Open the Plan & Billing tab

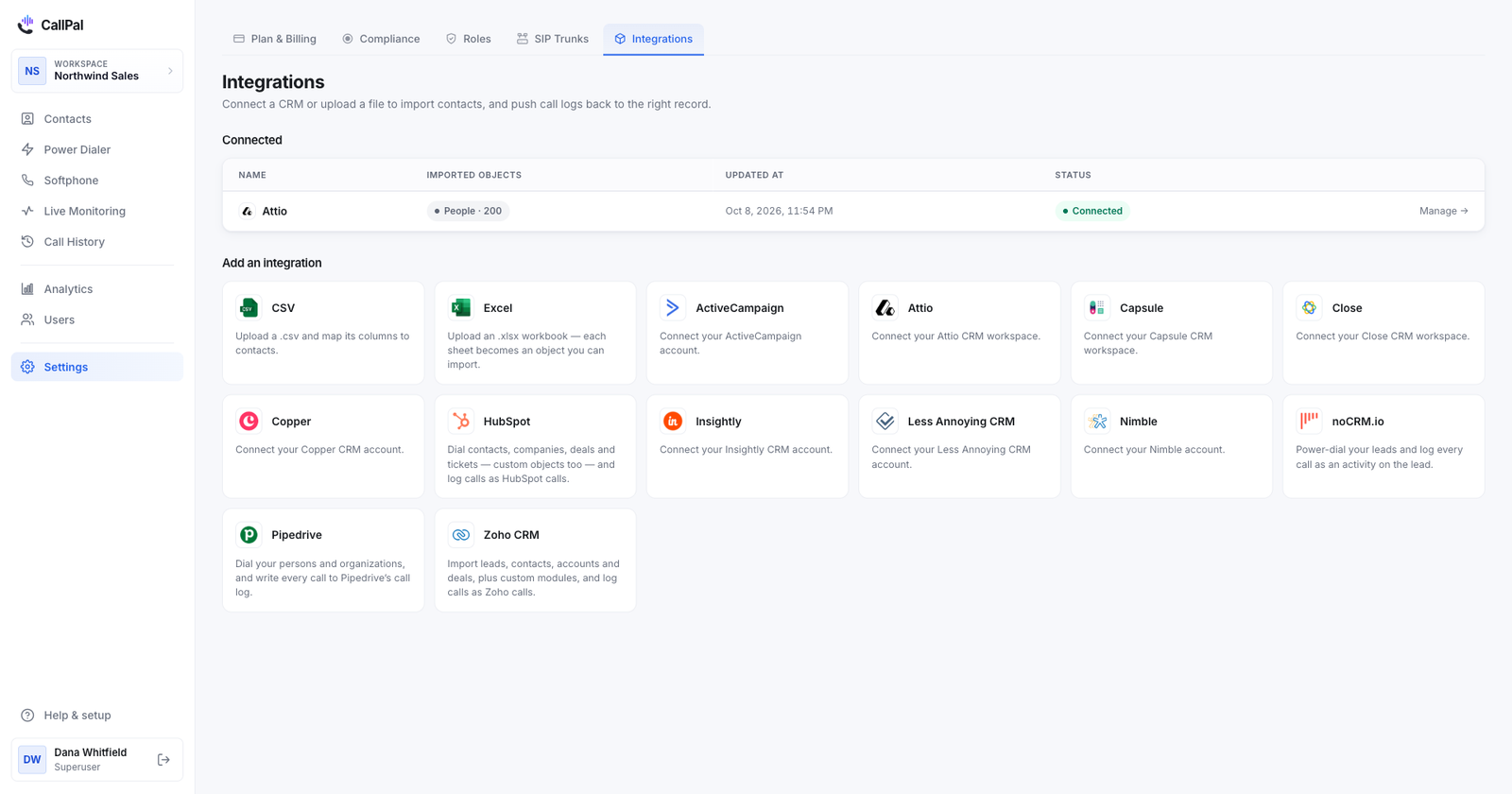coord(275,39)
